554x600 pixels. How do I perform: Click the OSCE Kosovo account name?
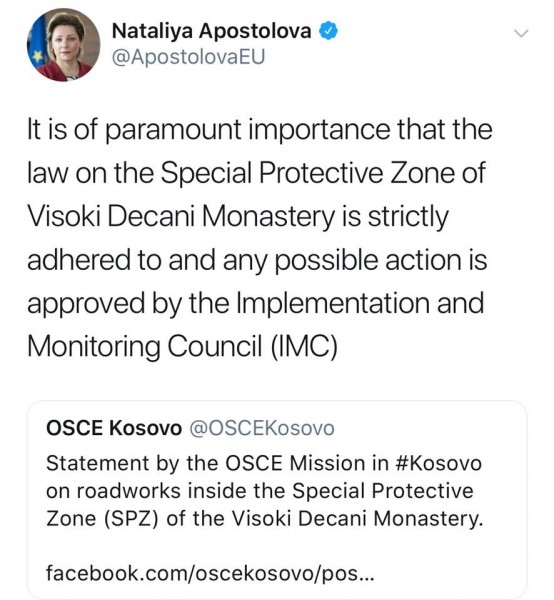114,427
